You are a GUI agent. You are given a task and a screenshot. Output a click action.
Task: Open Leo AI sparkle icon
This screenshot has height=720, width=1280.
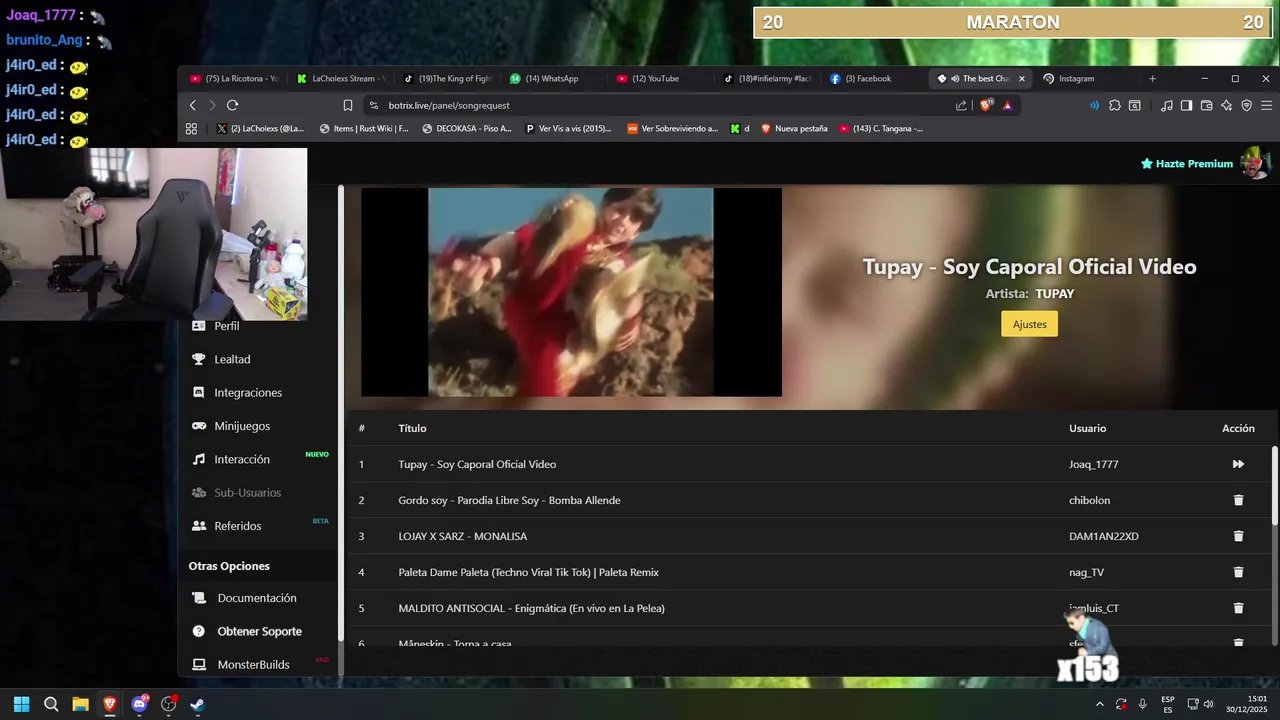[1226, 105]
